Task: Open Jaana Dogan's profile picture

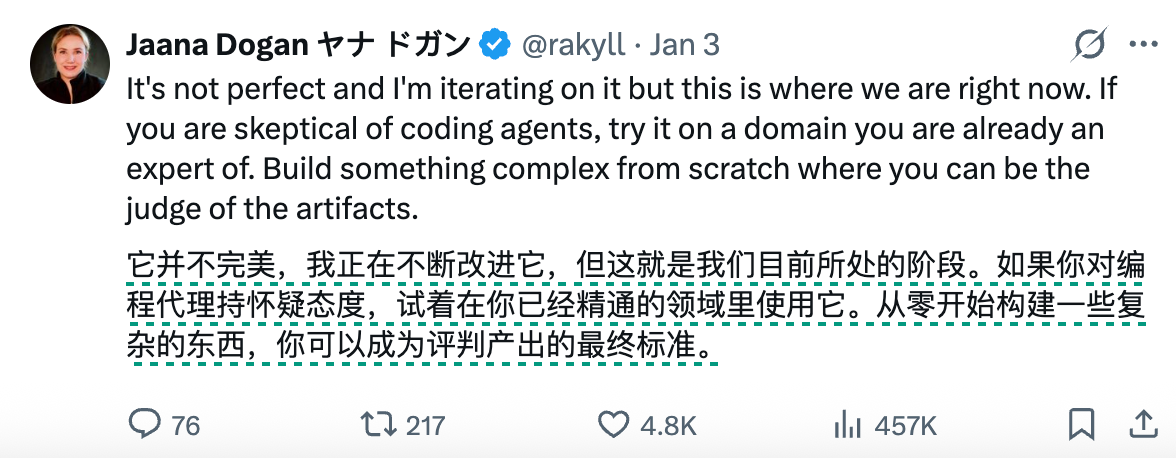Action: [x=68, y=63]
